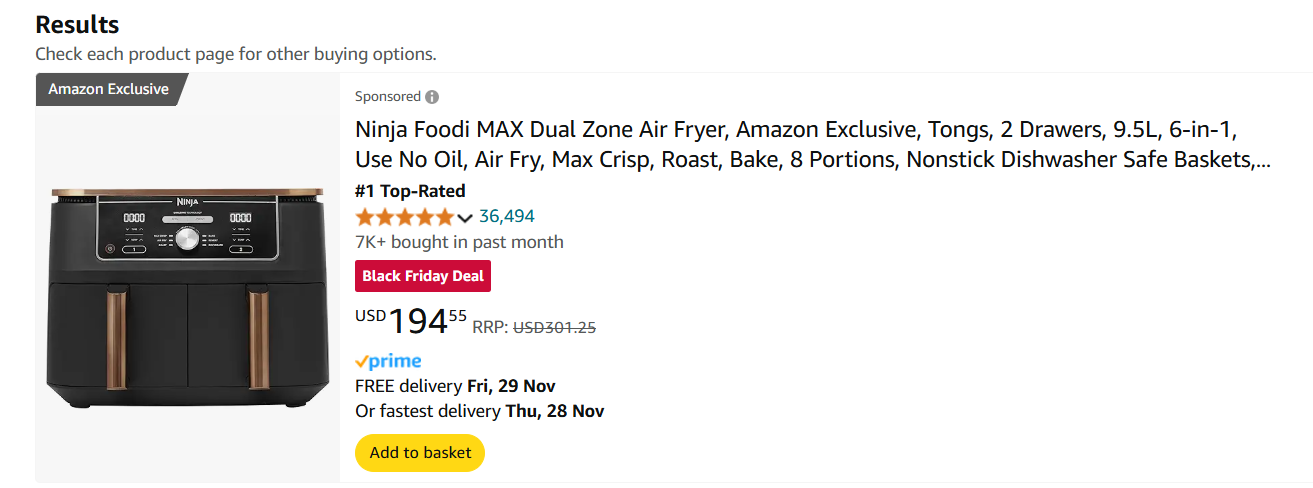Click the Black Friday Deal badge
Screen dimensions: 1313x488
coord(423,276)
